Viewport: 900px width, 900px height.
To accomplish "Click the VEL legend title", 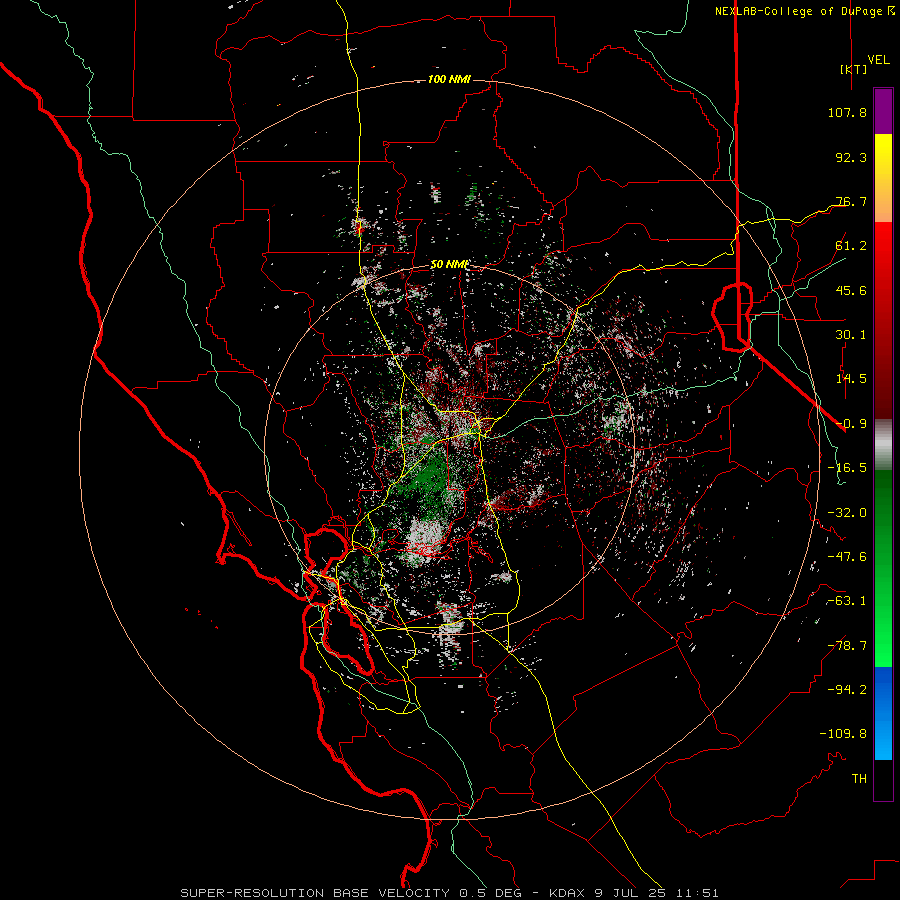I will pyautogui.click(x=878, y=60).
